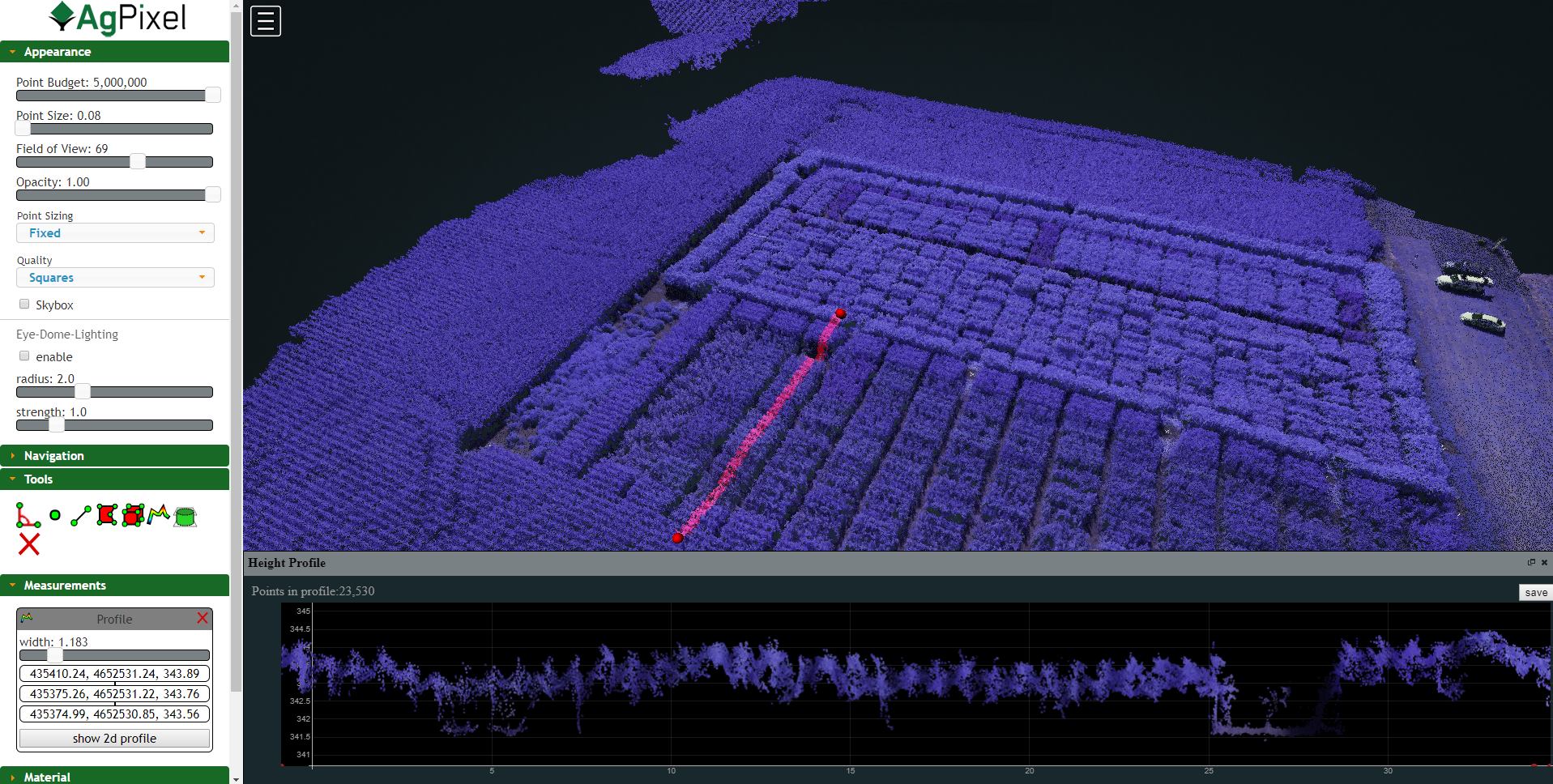Select the area measurement tool
The height and width of the screenshot is (784, 1553).
click(107, 515)
